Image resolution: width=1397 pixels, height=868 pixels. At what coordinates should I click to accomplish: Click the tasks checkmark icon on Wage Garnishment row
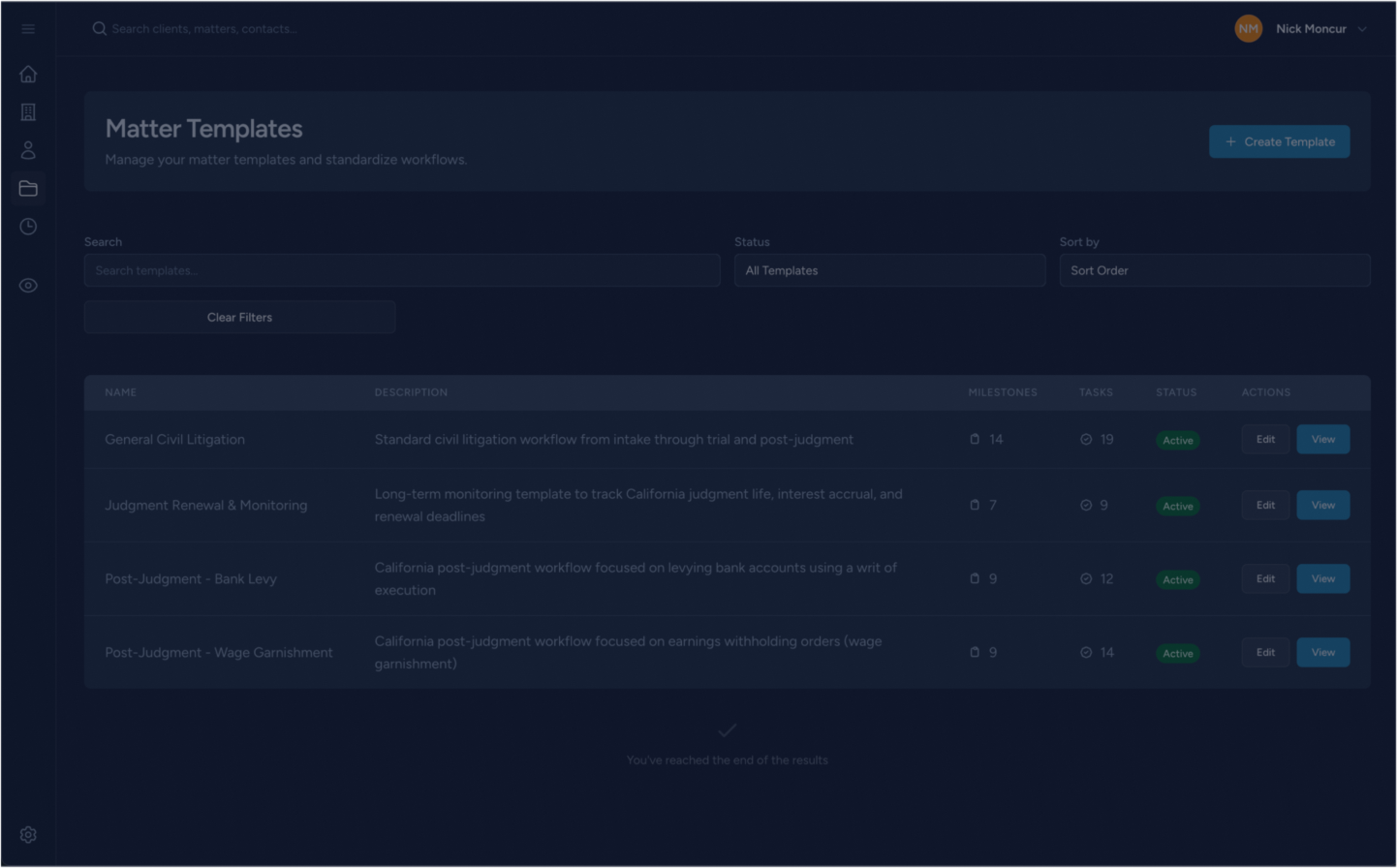tap(1085, 652)
